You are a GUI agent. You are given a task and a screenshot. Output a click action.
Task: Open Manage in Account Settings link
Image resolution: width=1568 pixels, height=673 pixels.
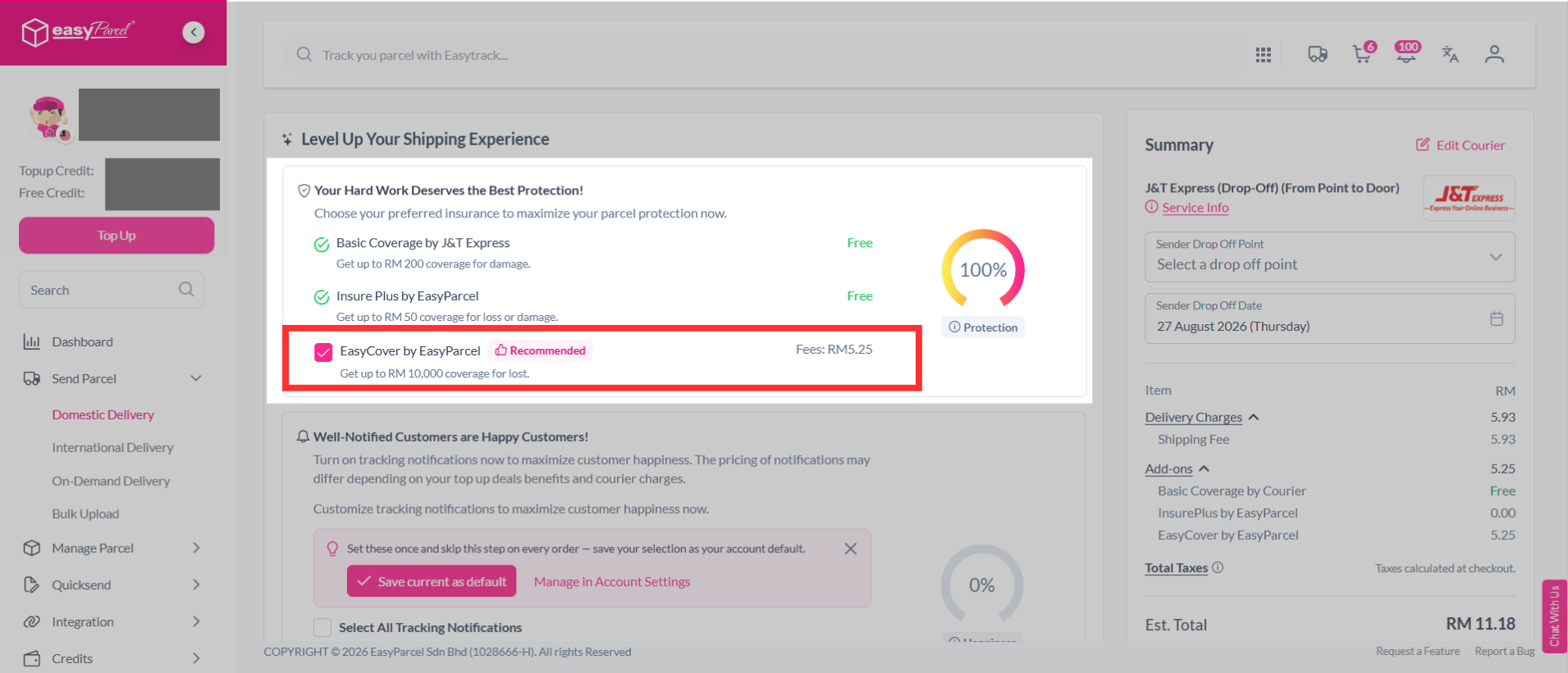612,582
